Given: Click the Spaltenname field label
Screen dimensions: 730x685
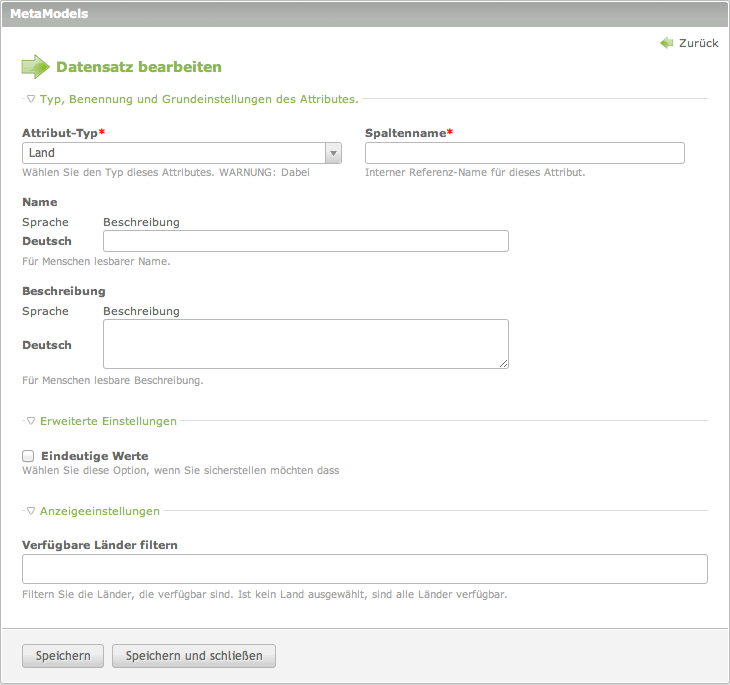Looking at the screenshot, I should 405,133.
